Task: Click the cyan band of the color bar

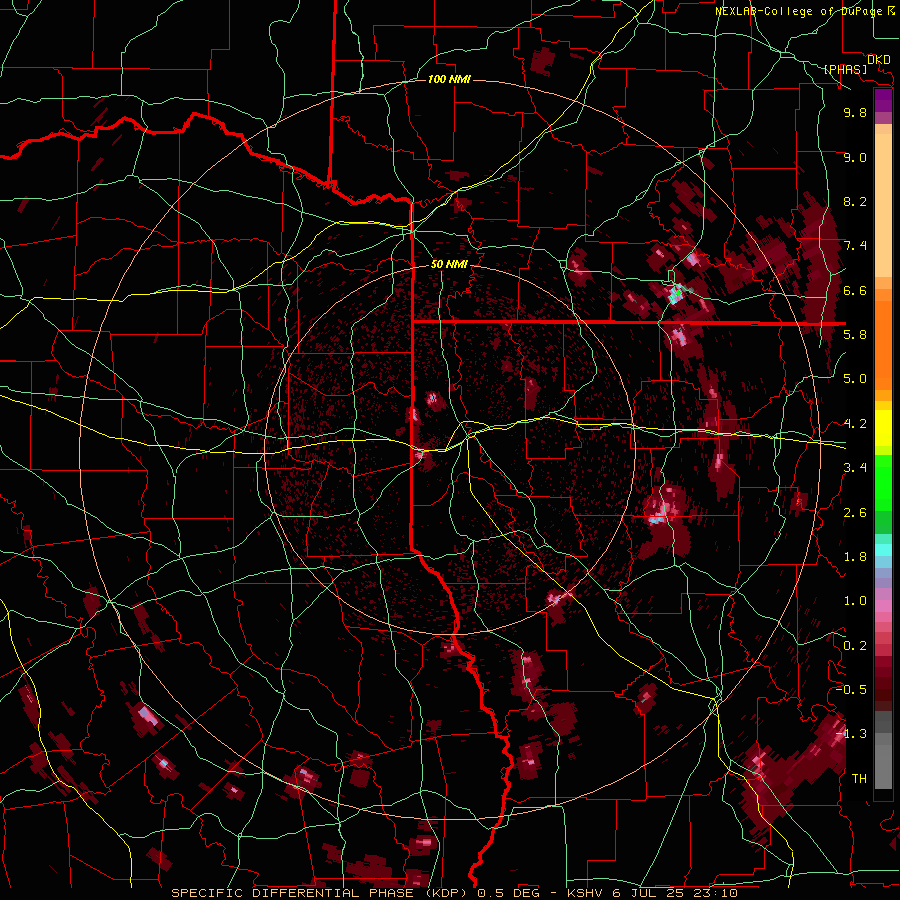Action: tap(883, 549)
